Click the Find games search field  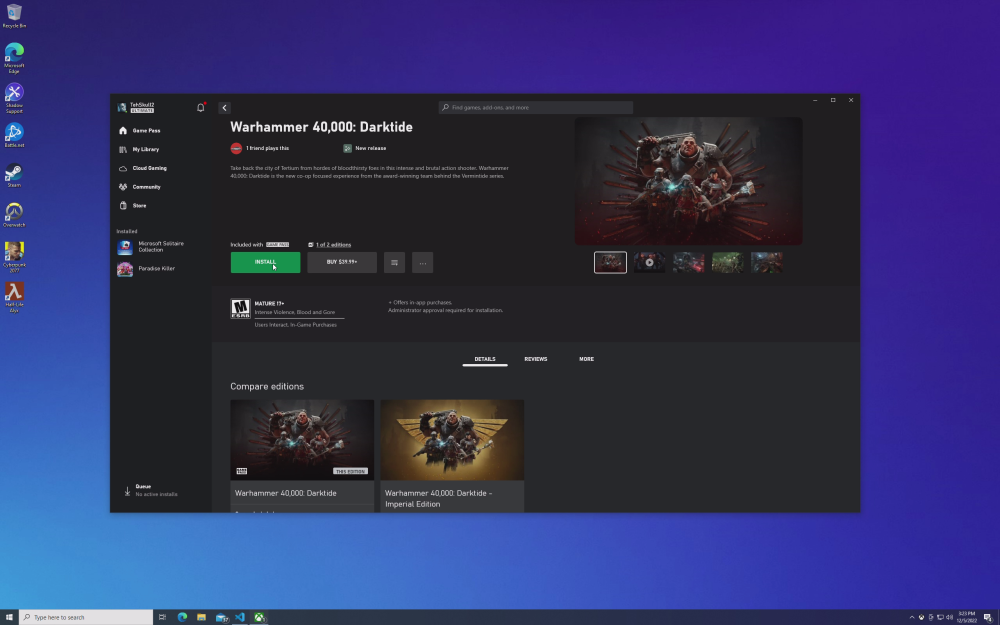[x=536, y=107]
